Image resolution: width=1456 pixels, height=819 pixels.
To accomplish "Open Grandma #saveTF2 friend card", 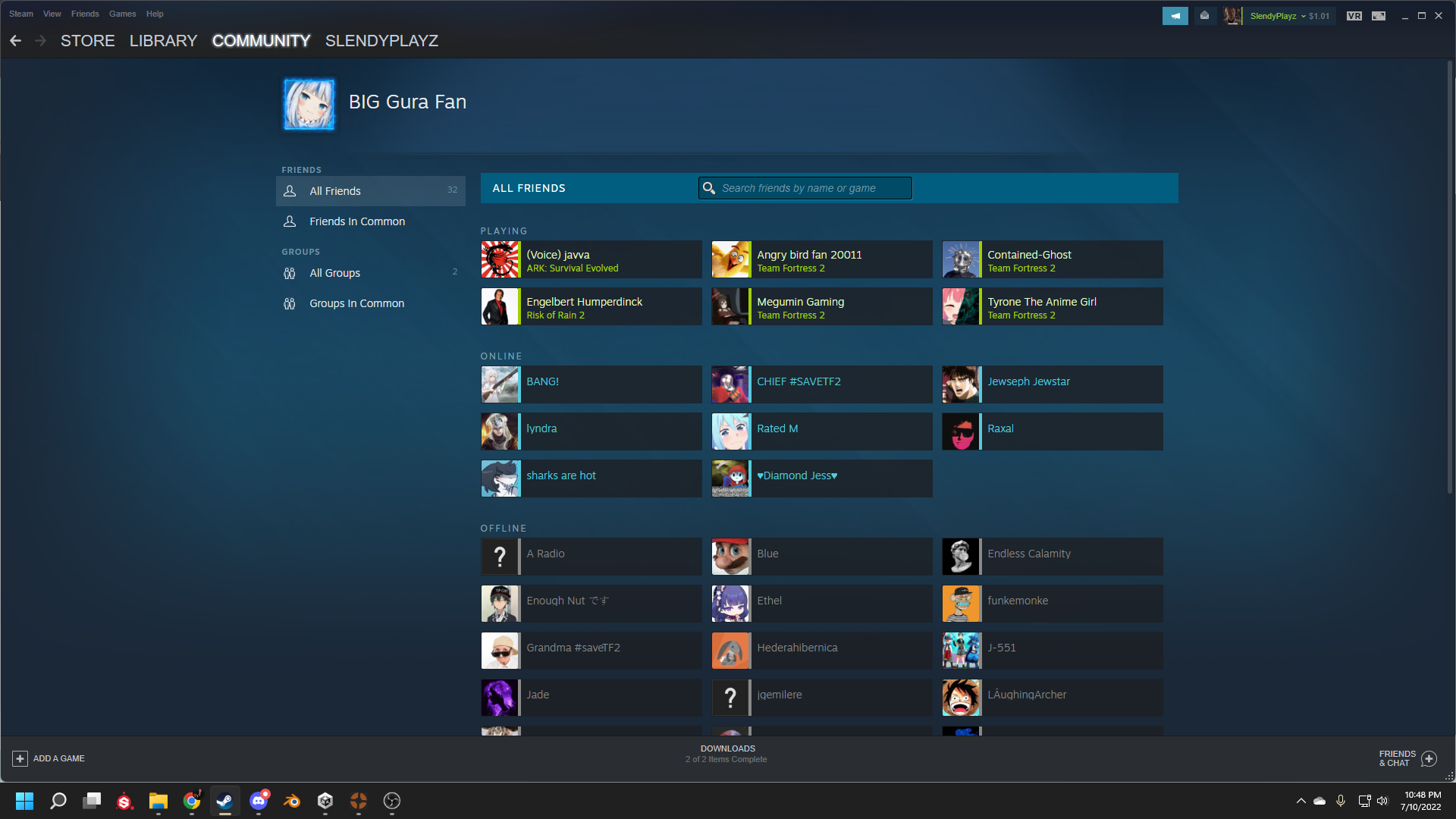I will coord(591,651).
